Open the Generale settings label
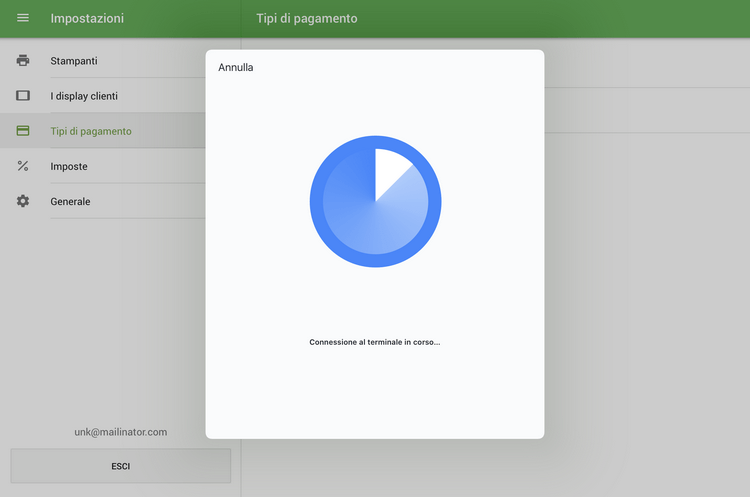Screen dimensions: 750x497 tap(71, 201)
